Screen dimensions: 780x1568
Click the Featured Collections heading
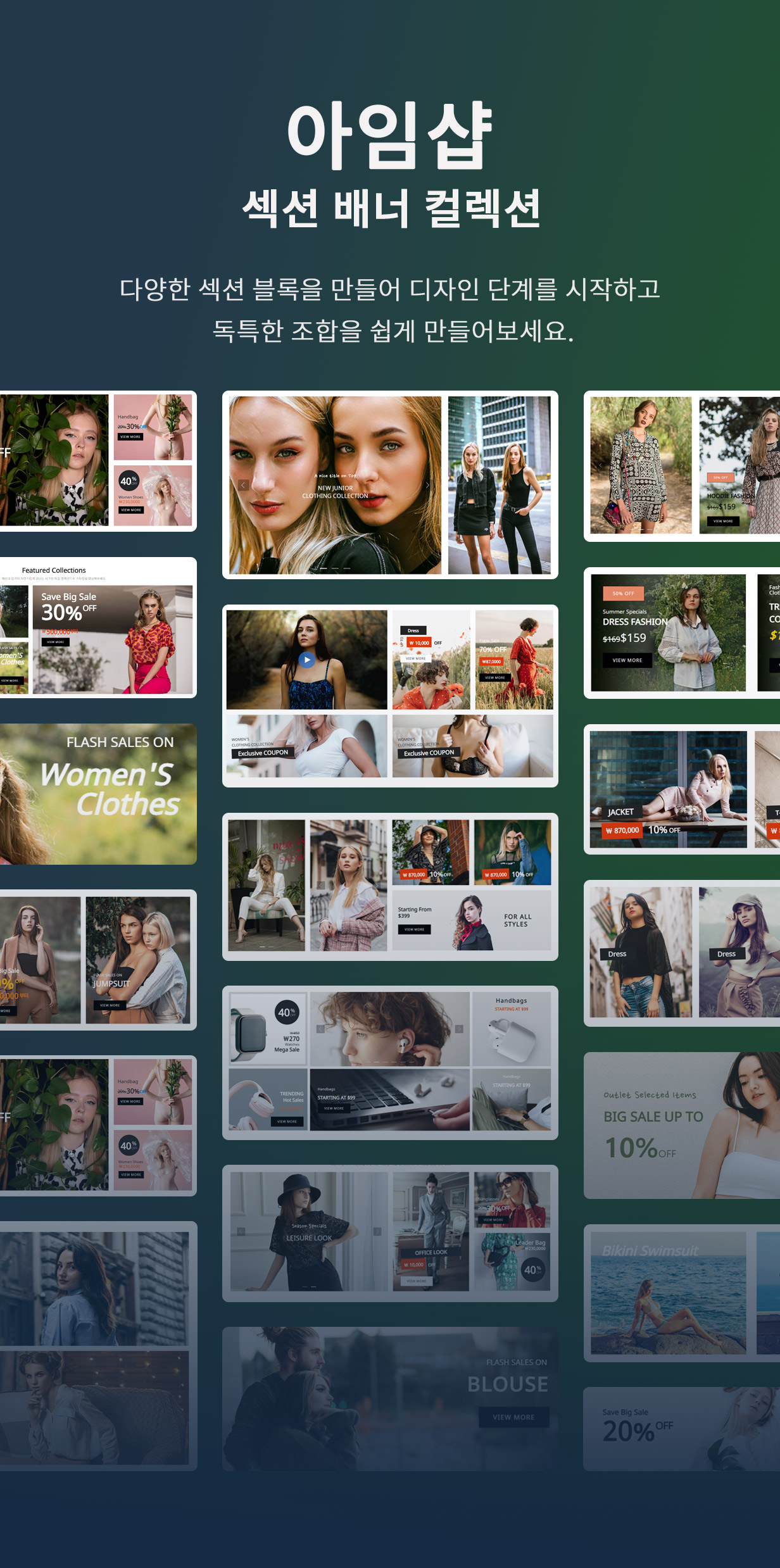[x=54, y=570]
